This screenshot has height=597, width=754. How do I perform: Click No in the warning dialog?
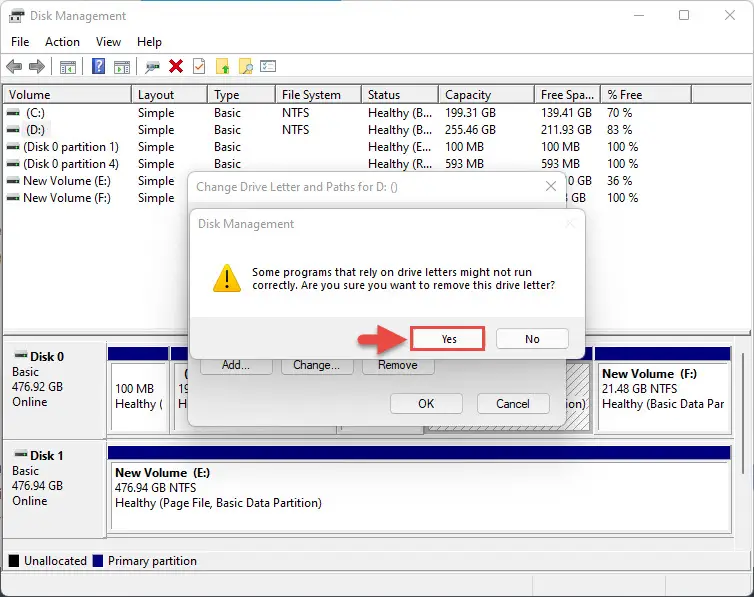point(532,339)
